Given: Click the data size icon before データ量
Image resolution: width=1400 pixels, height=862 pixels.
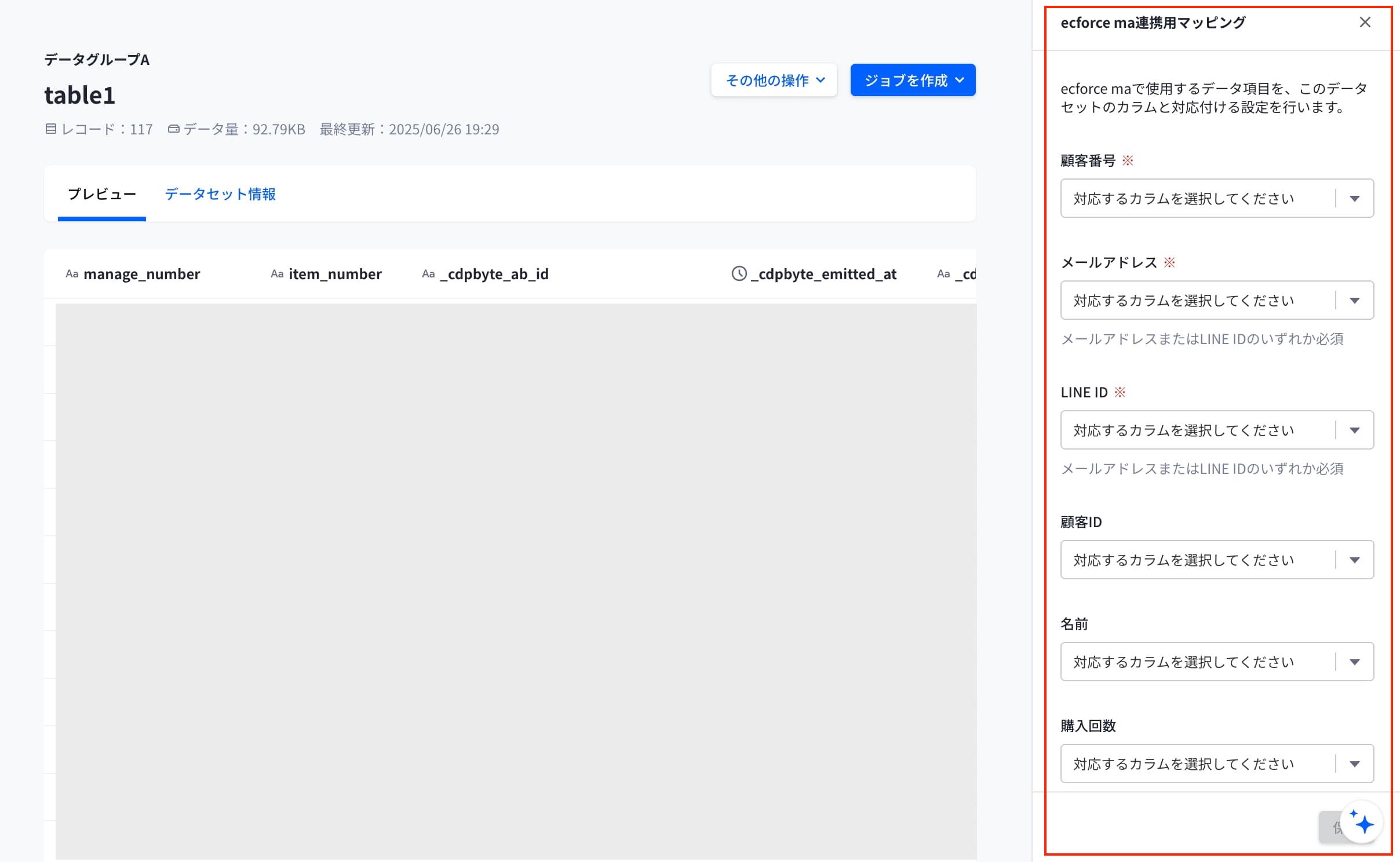Looking at the screenshot, I should click(173, 129).
